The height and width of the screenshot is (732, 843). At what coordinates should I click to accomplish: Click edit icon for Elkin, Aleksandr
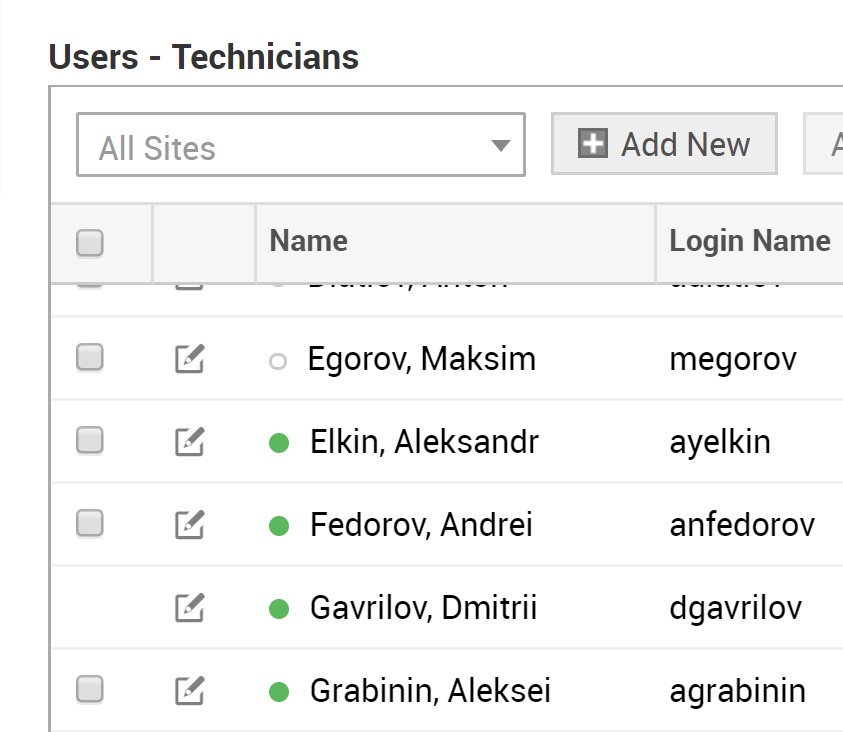190,441
